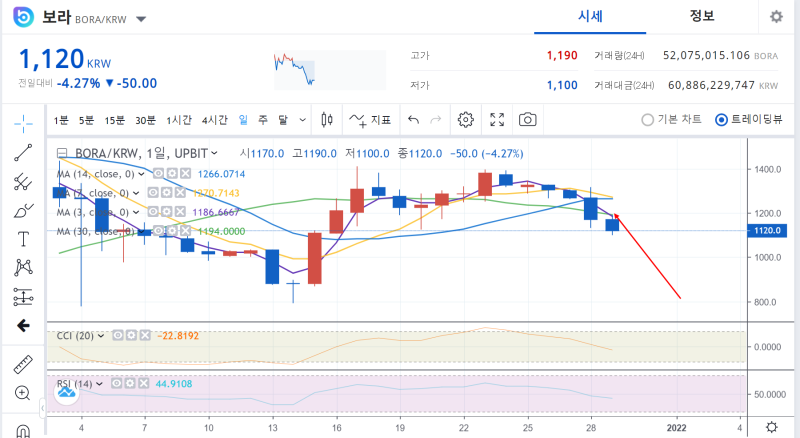
Task: Toggle visibility of MA 30 line
Action: point(159,231)
